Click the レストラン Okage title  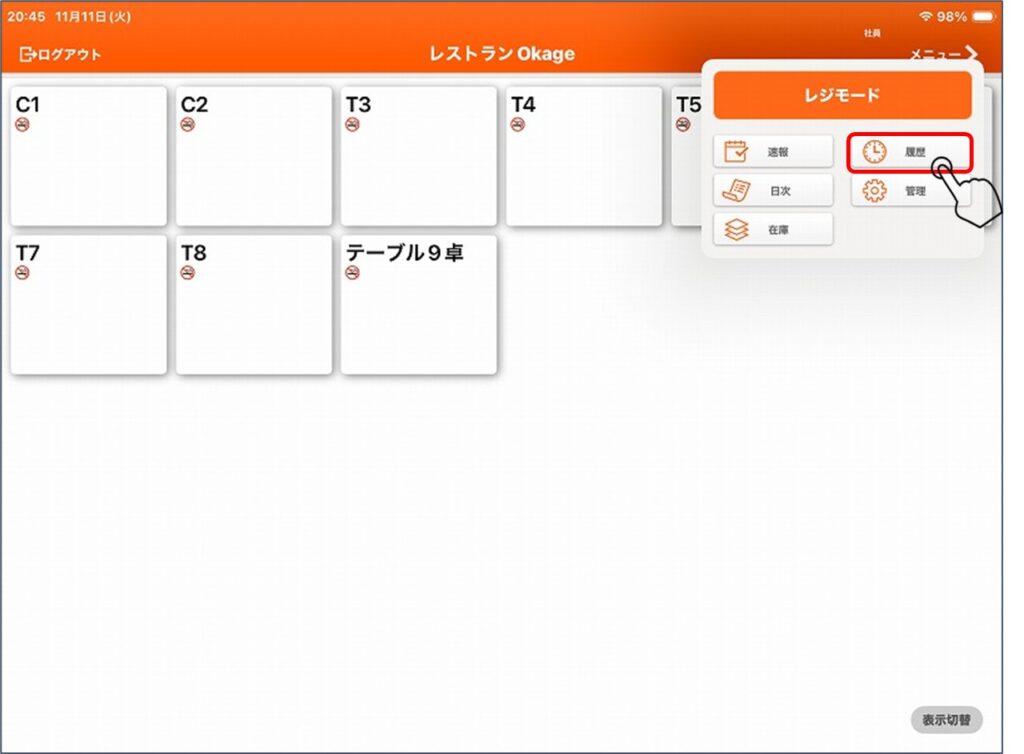pyautogui.click(x=502, y=54)
